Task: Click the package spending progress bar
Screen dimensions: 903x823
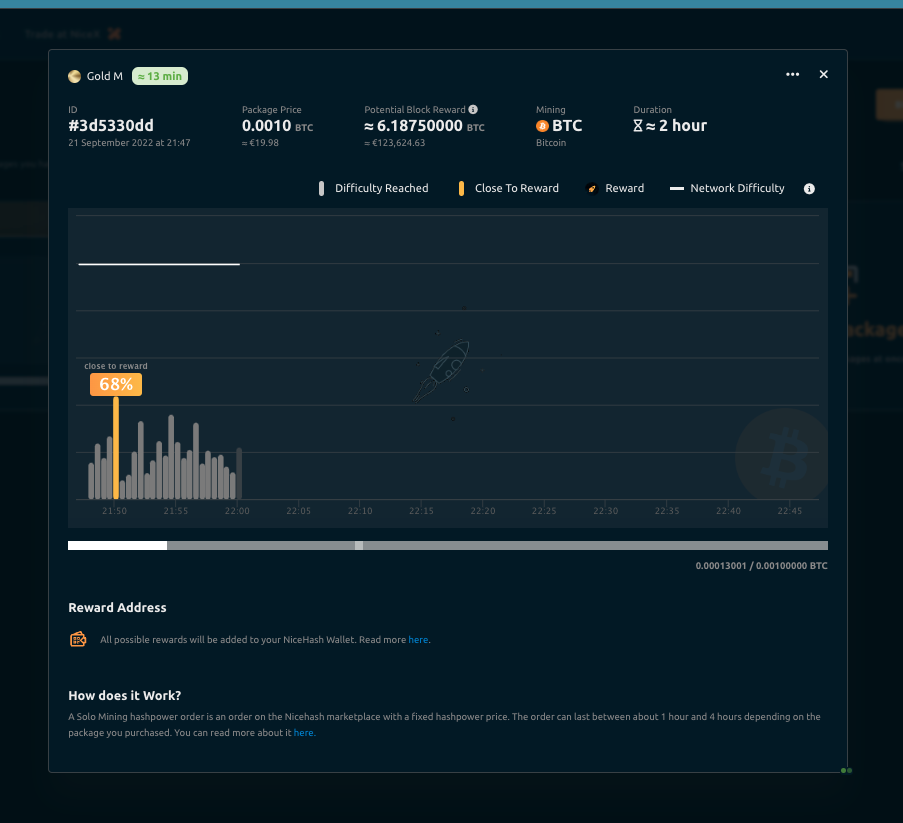Action: click(447, 545)
